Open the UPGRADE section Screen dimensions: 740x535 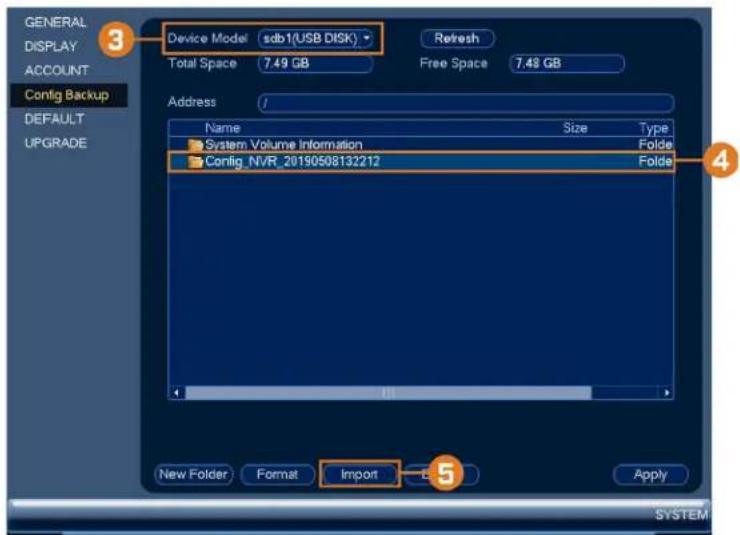click(x=55, y=143)
